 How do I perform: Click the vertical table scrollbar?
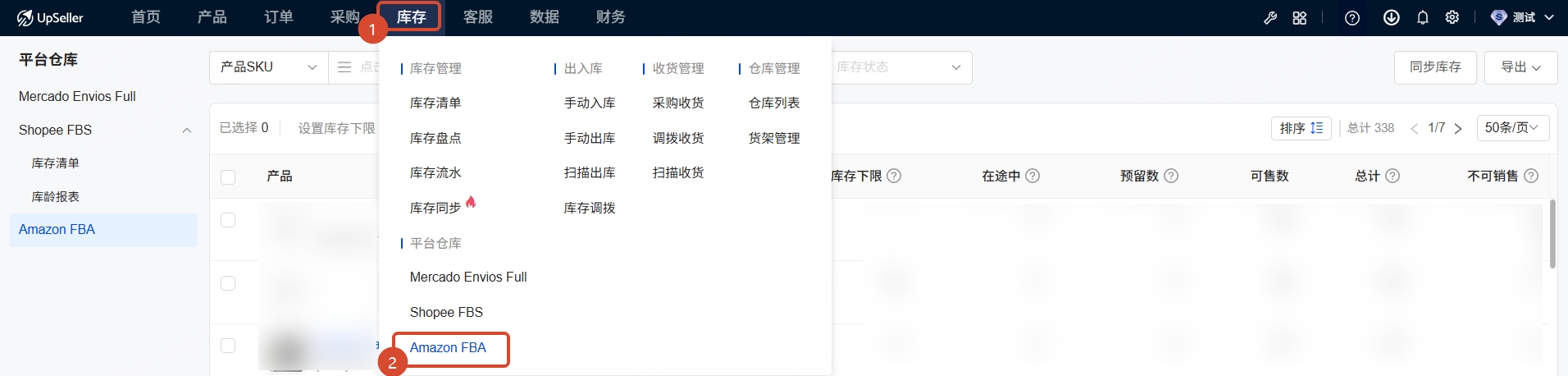click(1552, 234)
